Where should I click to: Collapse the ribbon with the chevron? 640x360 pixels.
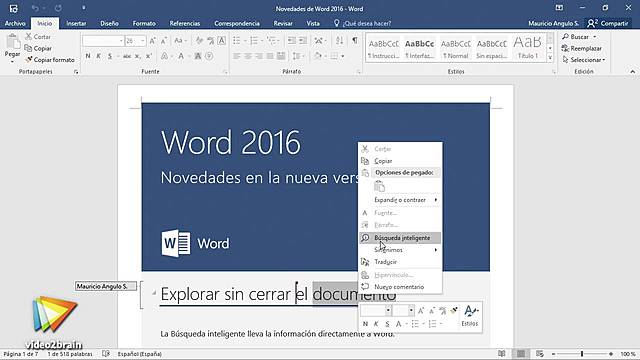coord(632,71)
